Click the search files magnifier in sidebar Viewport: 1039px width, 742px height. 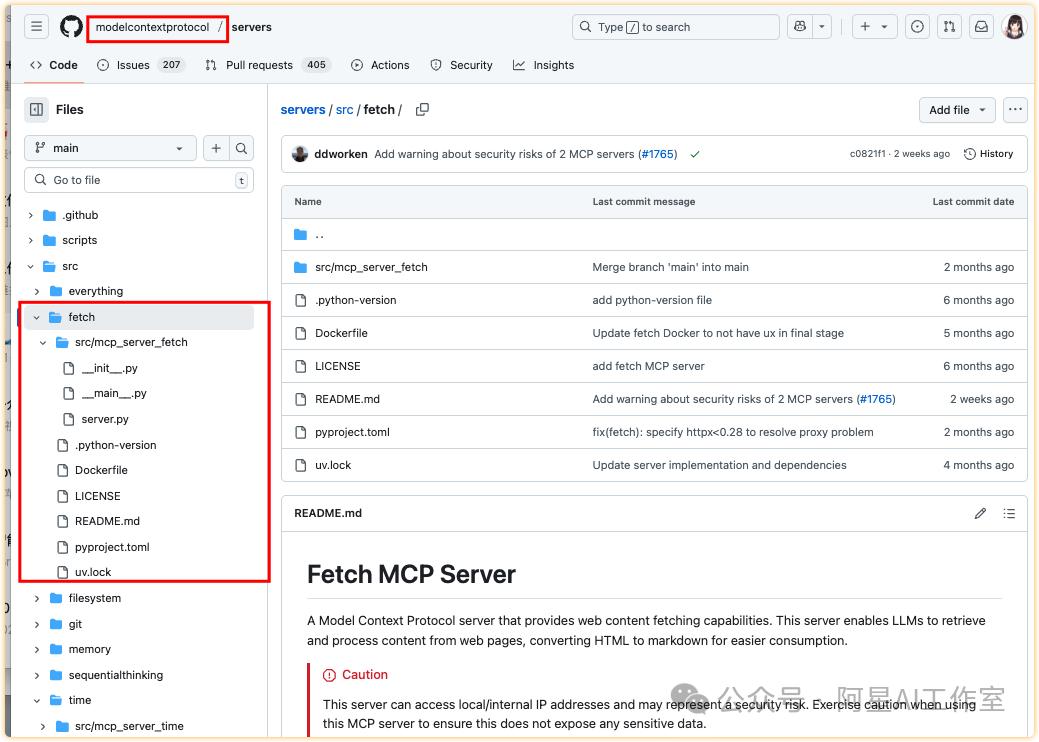click(x=241, y=148)
